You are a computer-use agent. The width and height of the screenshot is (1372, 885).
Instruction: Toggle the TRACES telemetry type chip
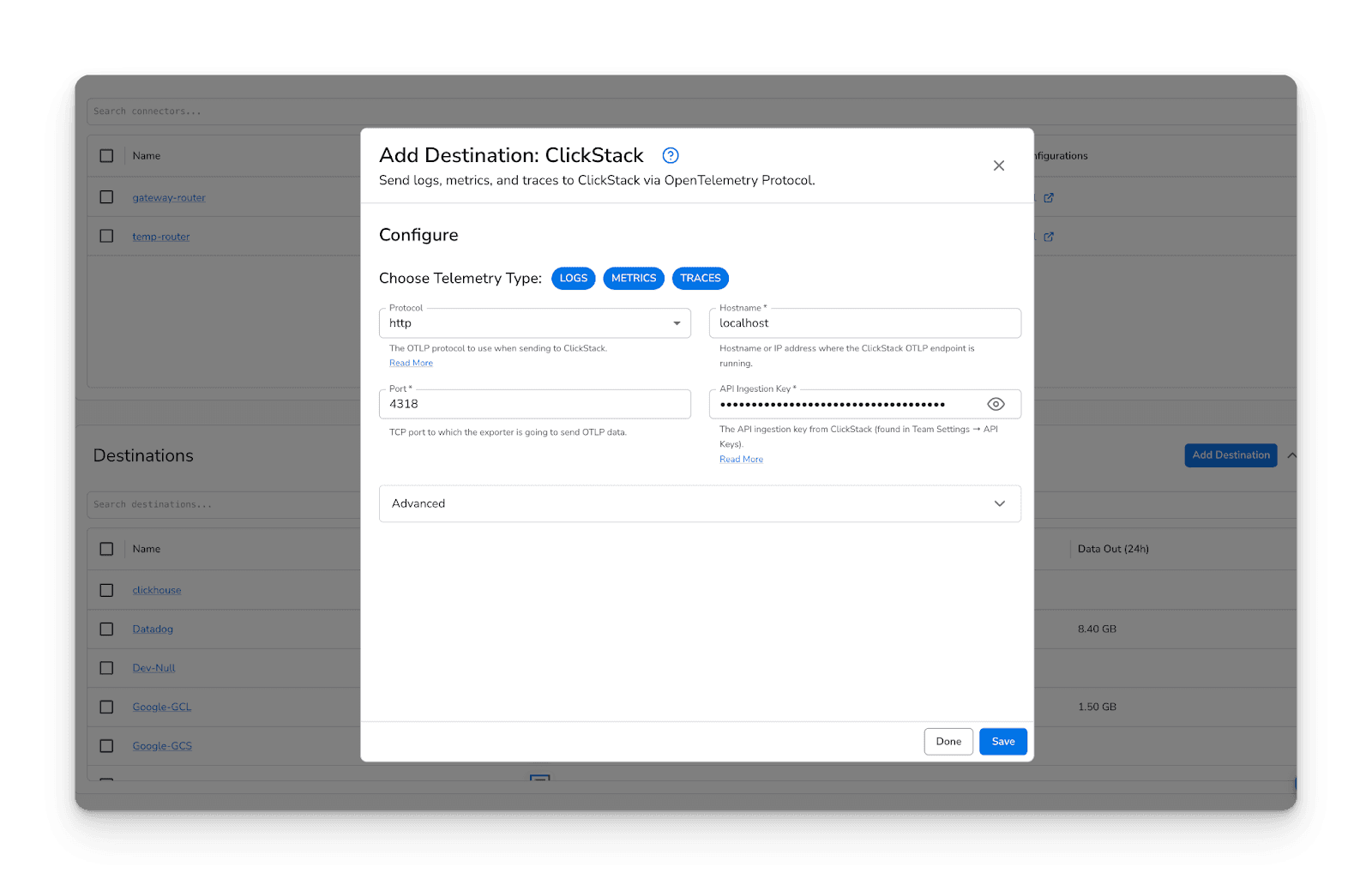click(x=700, y=279)
